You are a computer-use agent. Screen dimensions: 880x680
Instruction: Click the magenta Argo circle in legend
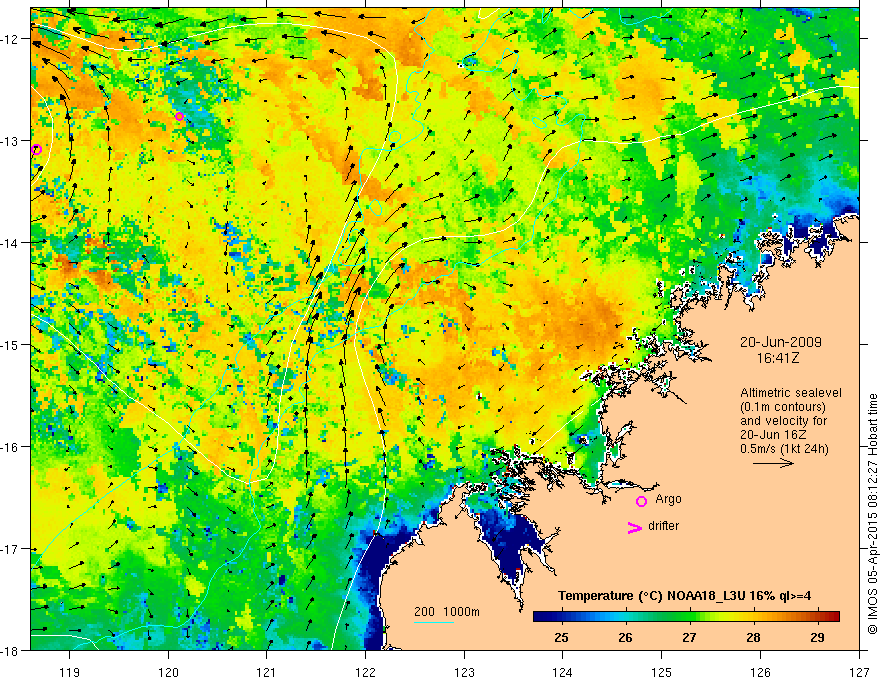pyautogui.click(x=641, y=501)
